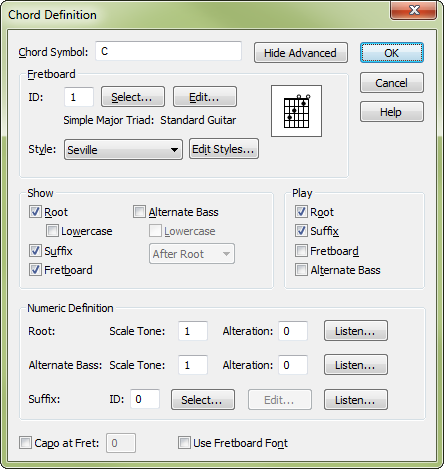Open the Edit Styles dialog
The height and width of the screenshot is (469, 444).
(x=224, y=149)
